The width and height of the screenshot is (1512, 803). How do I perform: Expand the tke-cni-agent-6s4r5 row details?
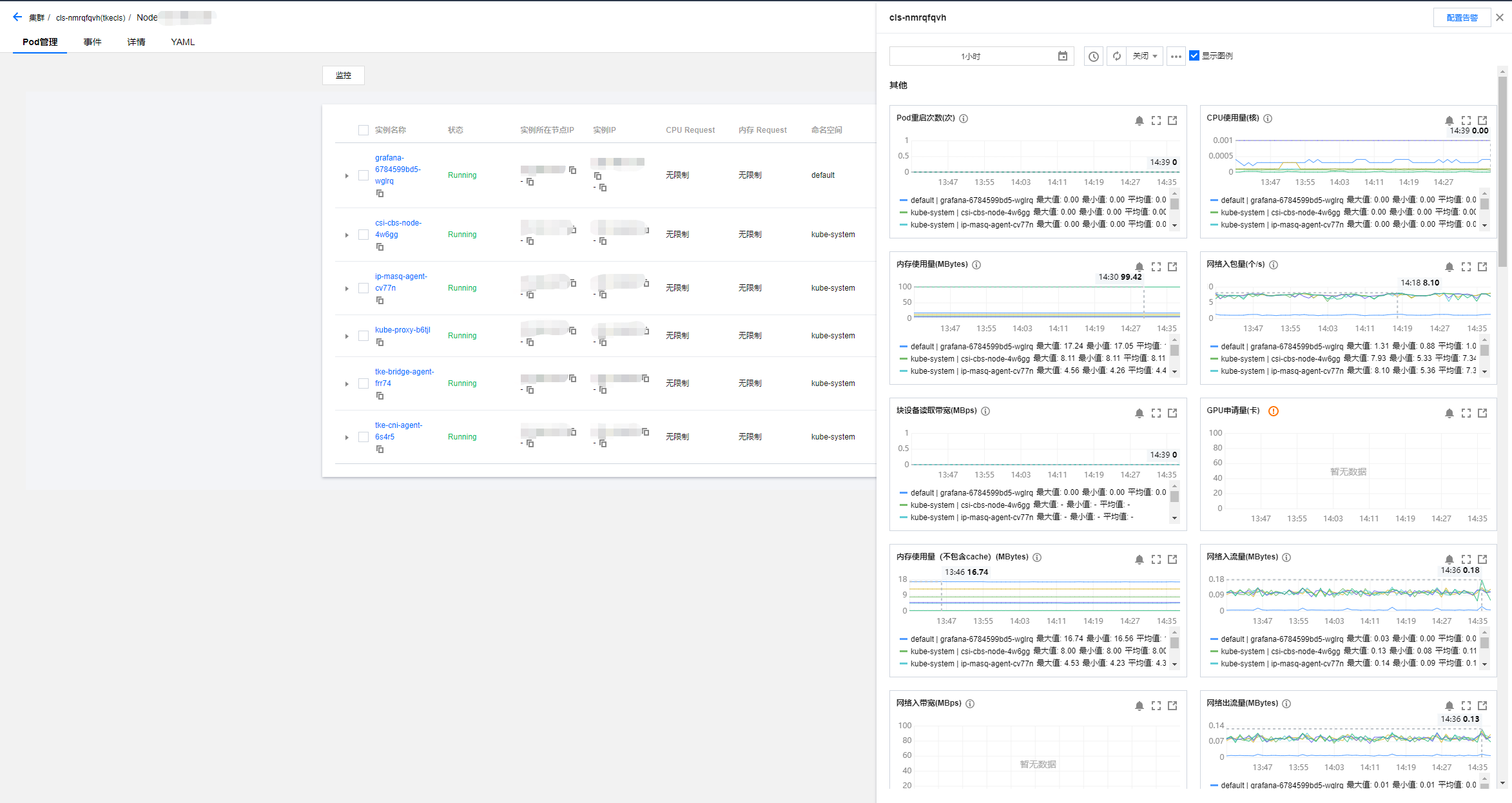[x=347, y=438]
